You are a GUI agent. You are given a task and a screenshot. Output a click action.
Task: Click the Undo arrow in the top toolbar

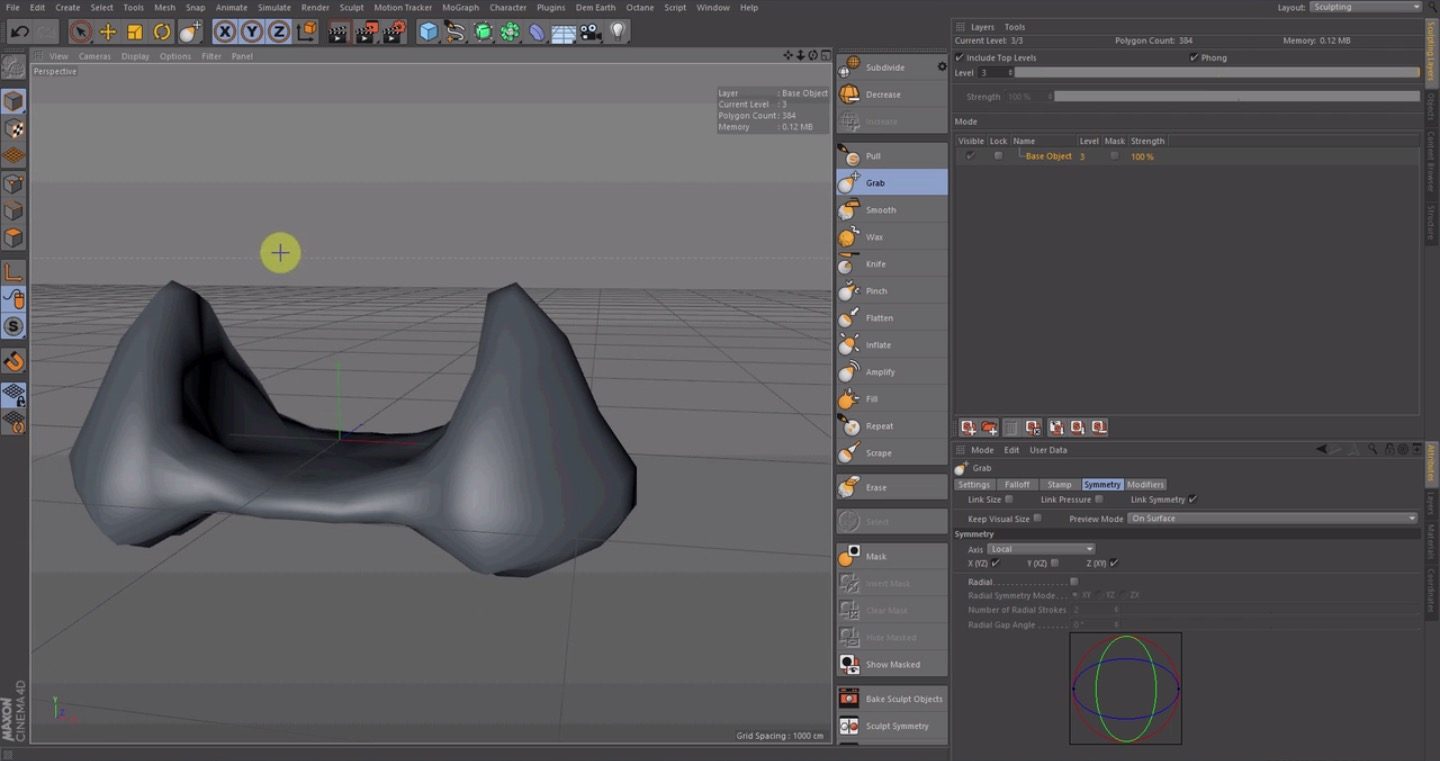tap(18, 32)
